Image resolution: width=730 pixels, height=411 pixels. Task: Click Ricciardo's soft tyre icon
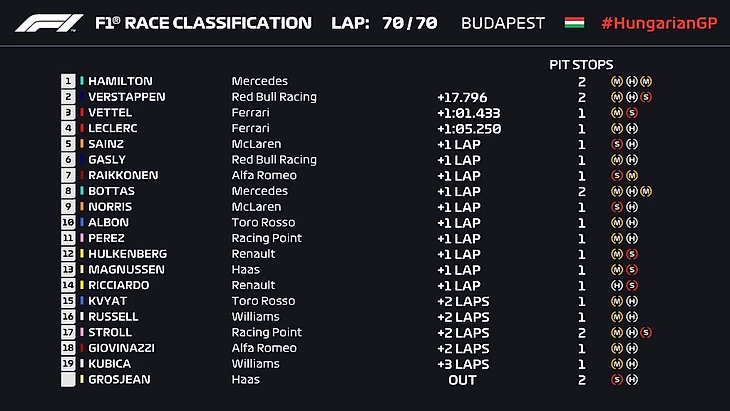[x=633, y=285]
